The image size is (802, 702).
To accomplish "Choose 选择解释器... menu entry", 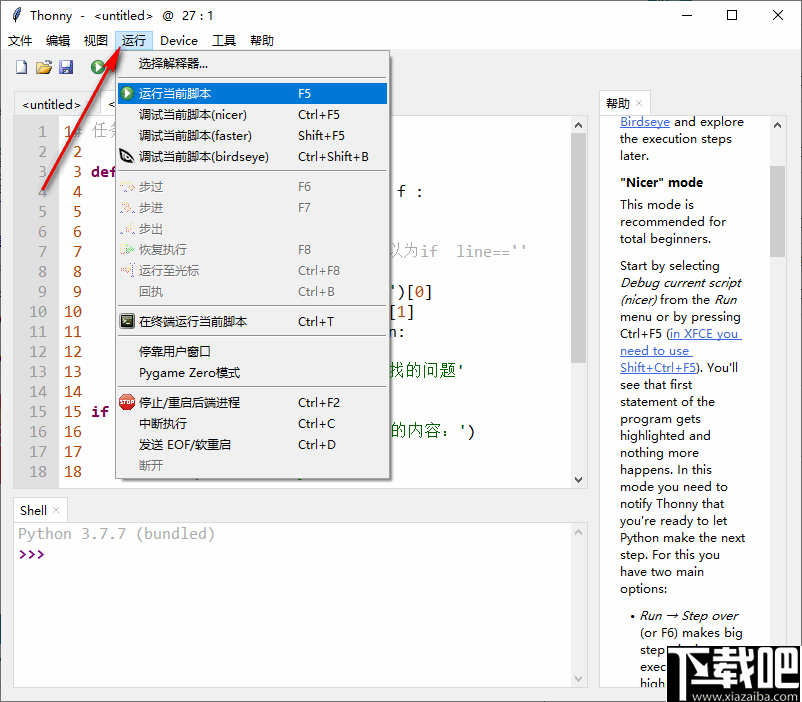I will click(252, 63).
